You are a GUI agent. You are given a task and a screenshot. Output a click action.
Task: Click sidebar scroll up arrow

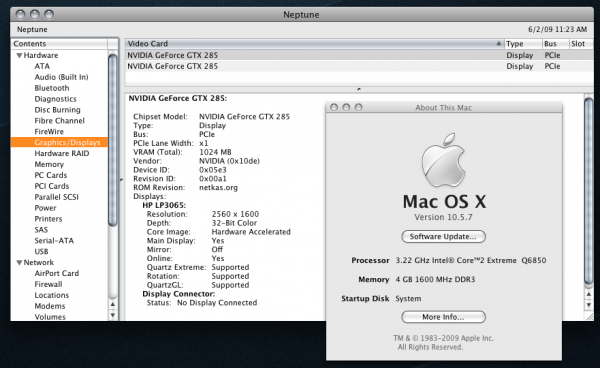point(112,304)
